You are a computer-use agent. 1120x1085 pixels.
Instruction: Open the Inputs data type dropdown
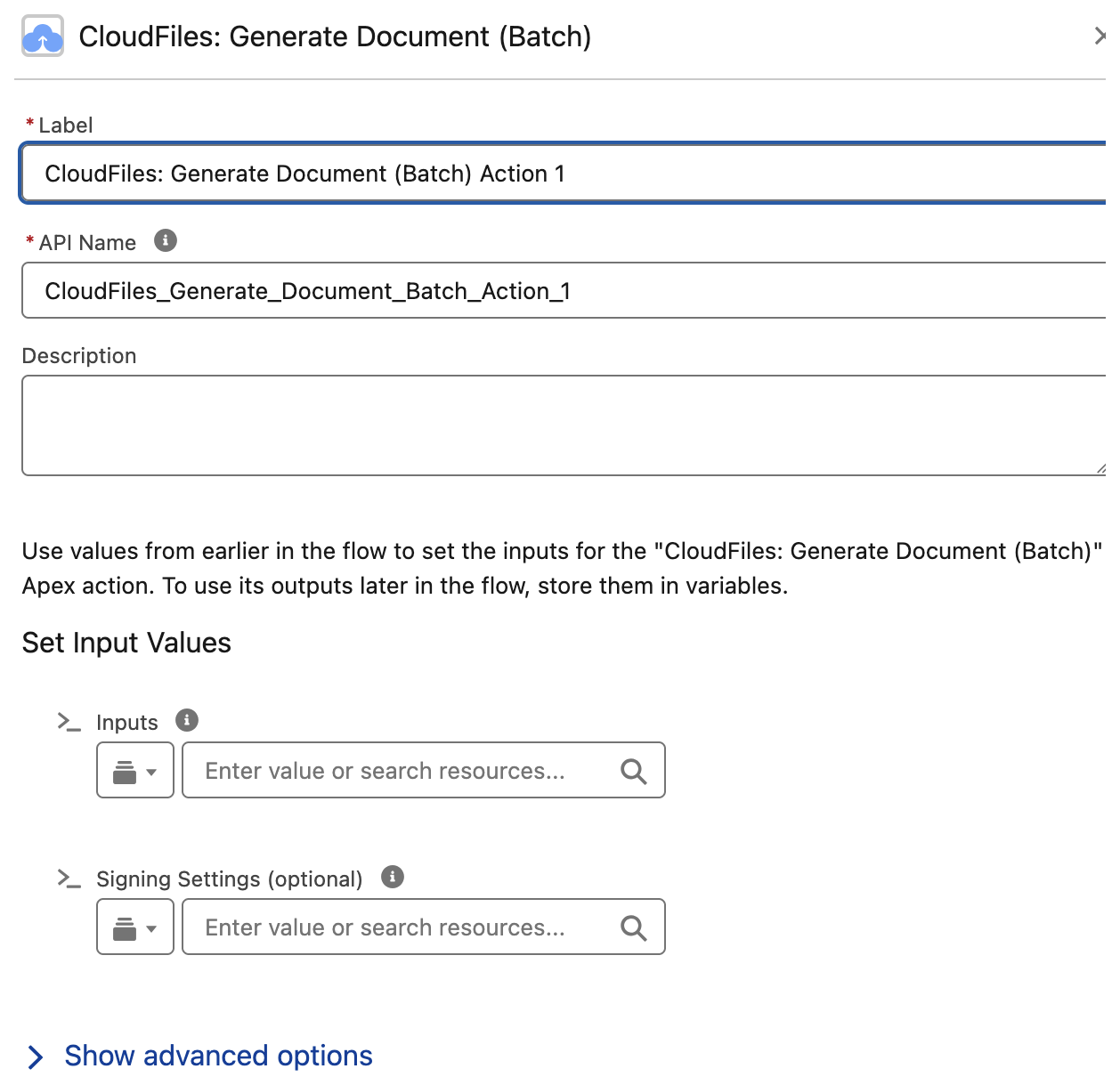[x=135, y=770]
